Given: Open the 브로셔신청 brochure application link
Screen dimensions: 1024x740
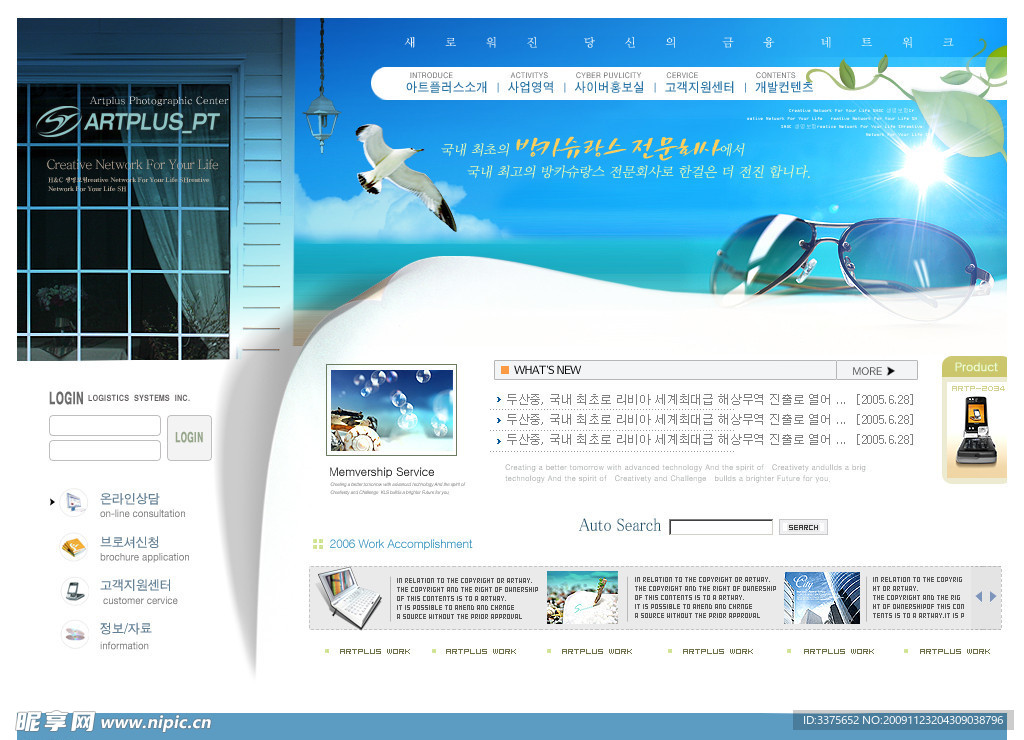Looking at the screenshot, I should (144, 549).
